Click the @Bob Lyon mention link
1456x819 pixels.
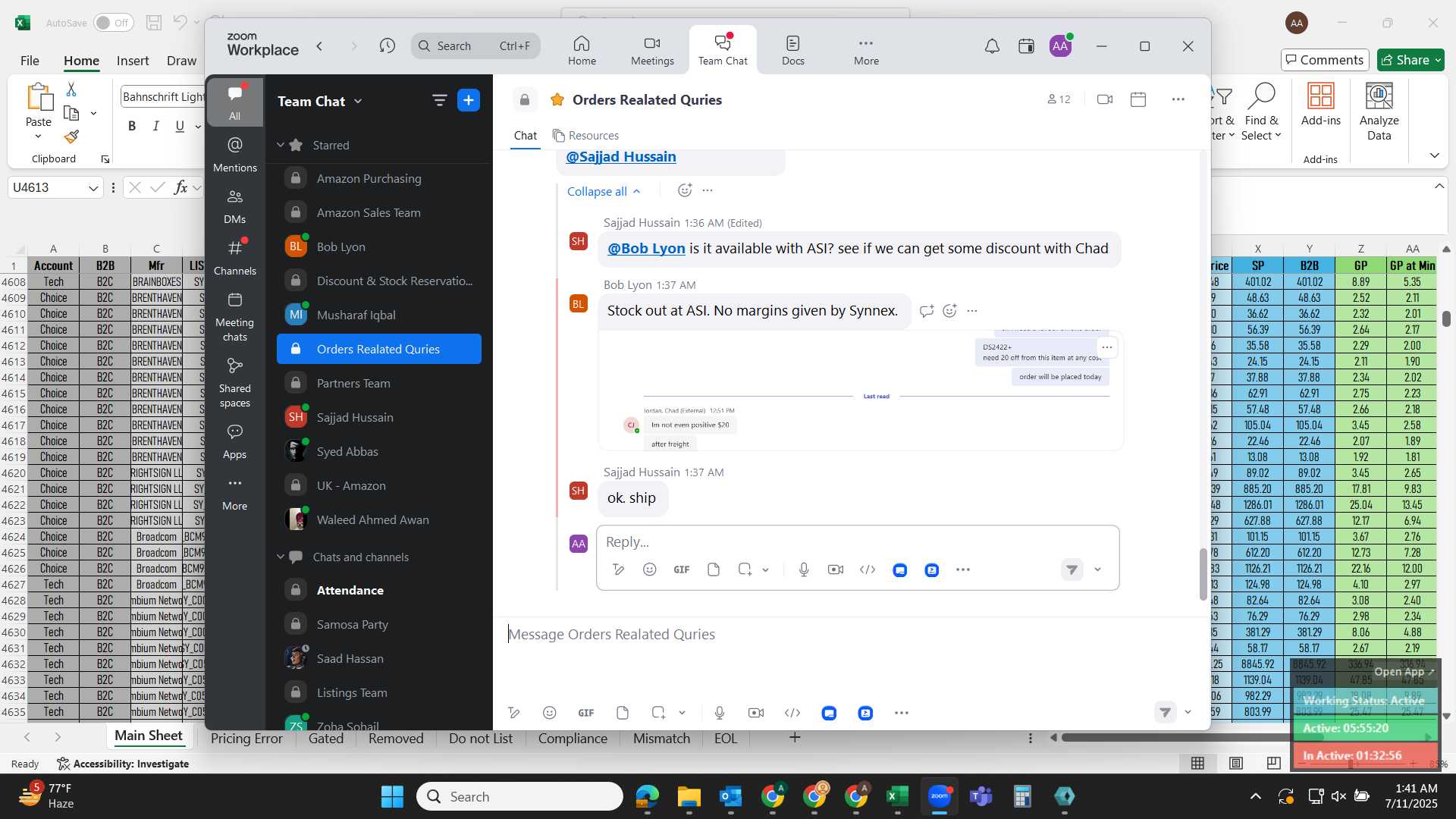(646, 248)
